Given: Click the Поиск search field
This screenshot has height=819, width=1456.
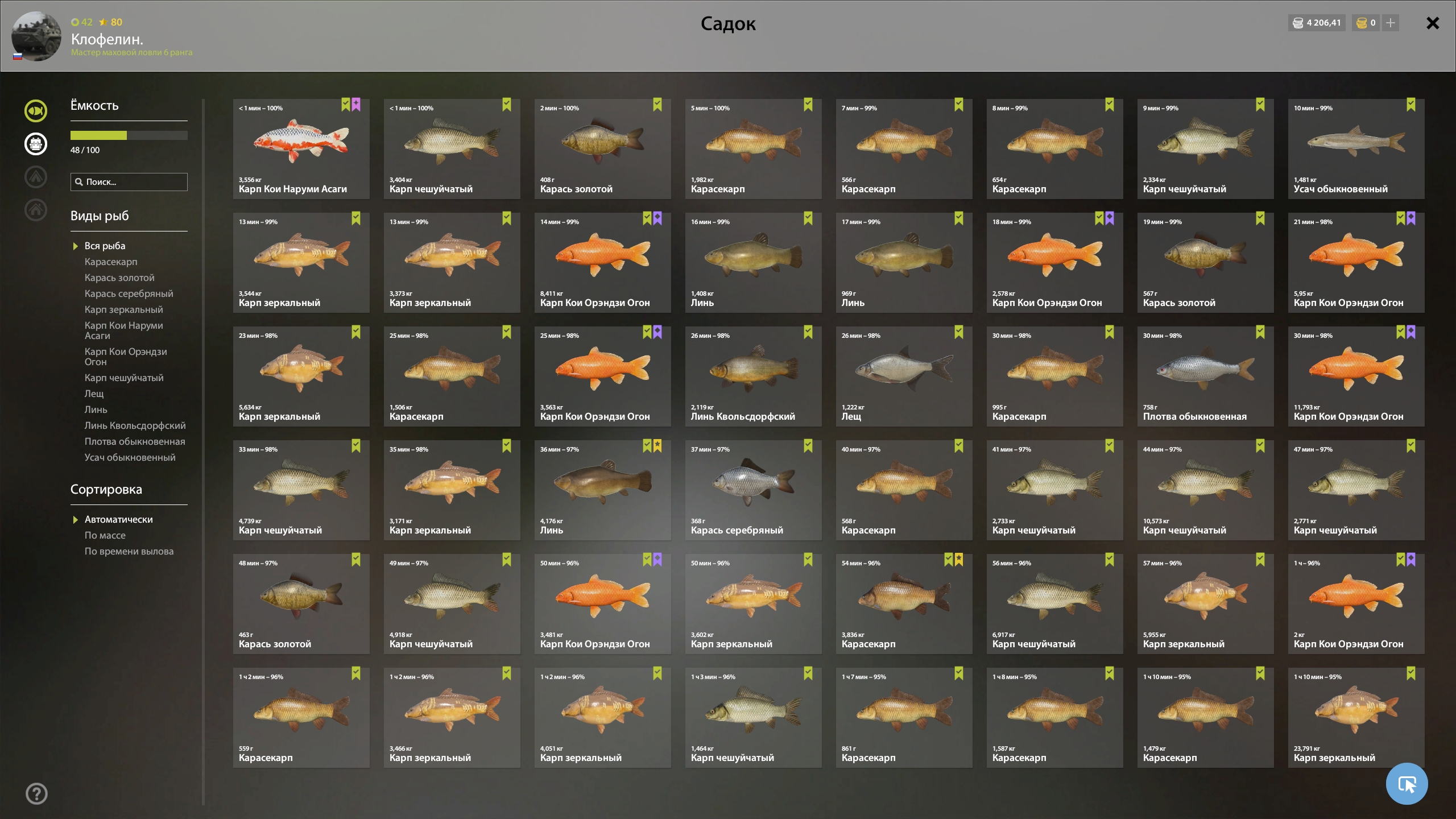Looking at the screenshot, I should (129, 182).
